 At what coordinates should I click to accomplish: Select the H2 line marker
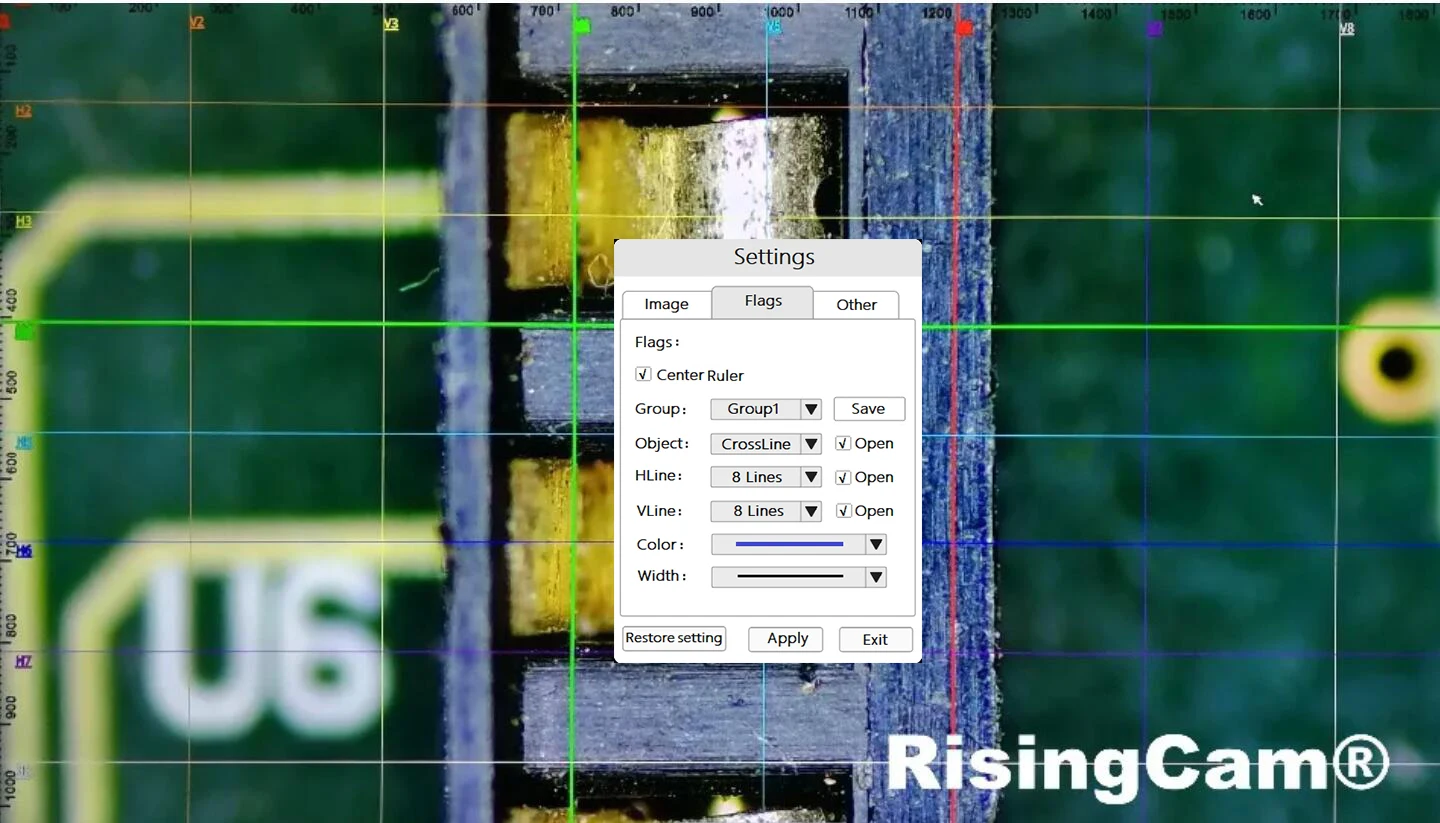coord(23,110)
